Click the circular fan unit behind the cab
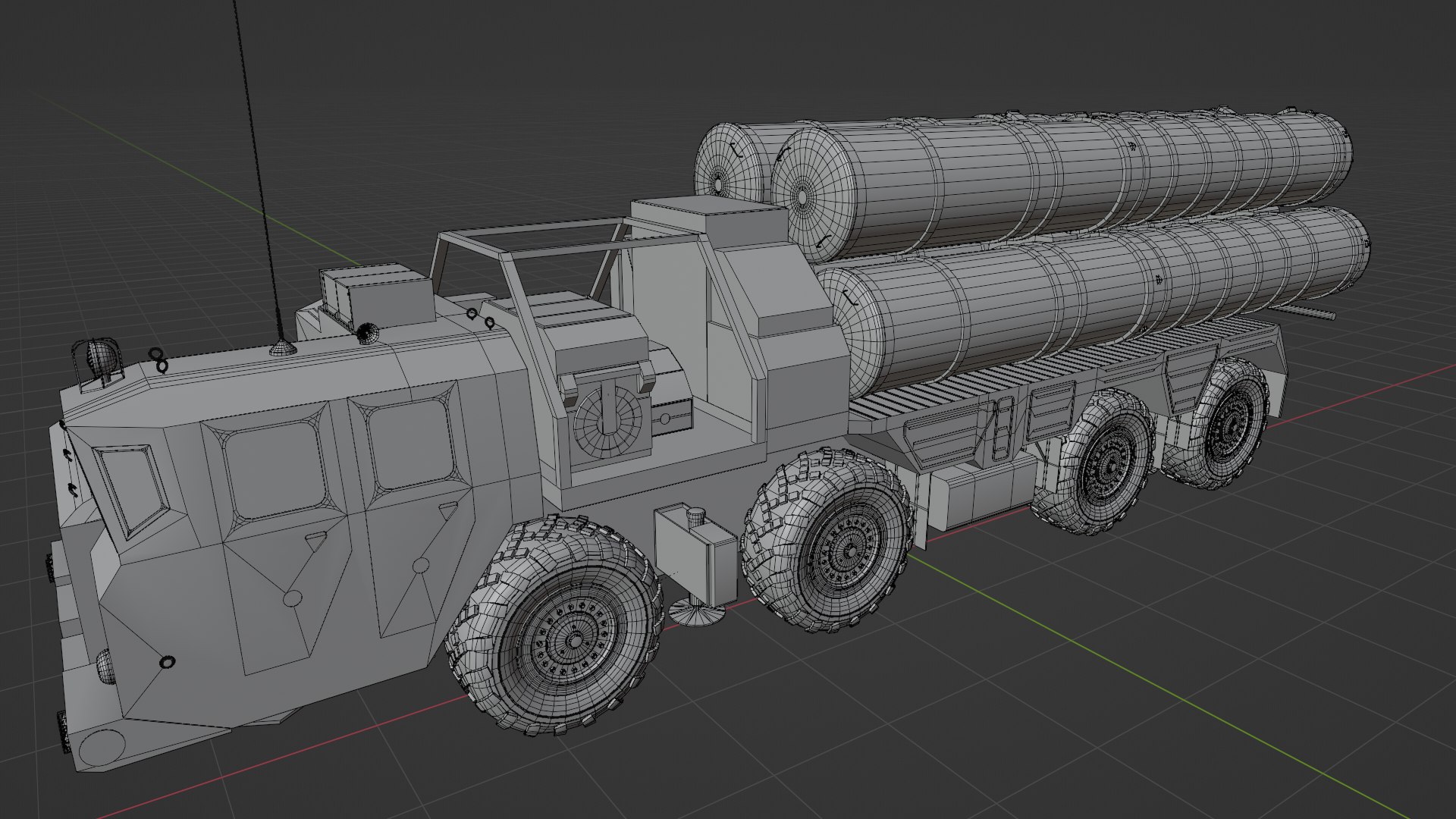The height and width of the screenshot is (819, 1456). coord(608,423)
